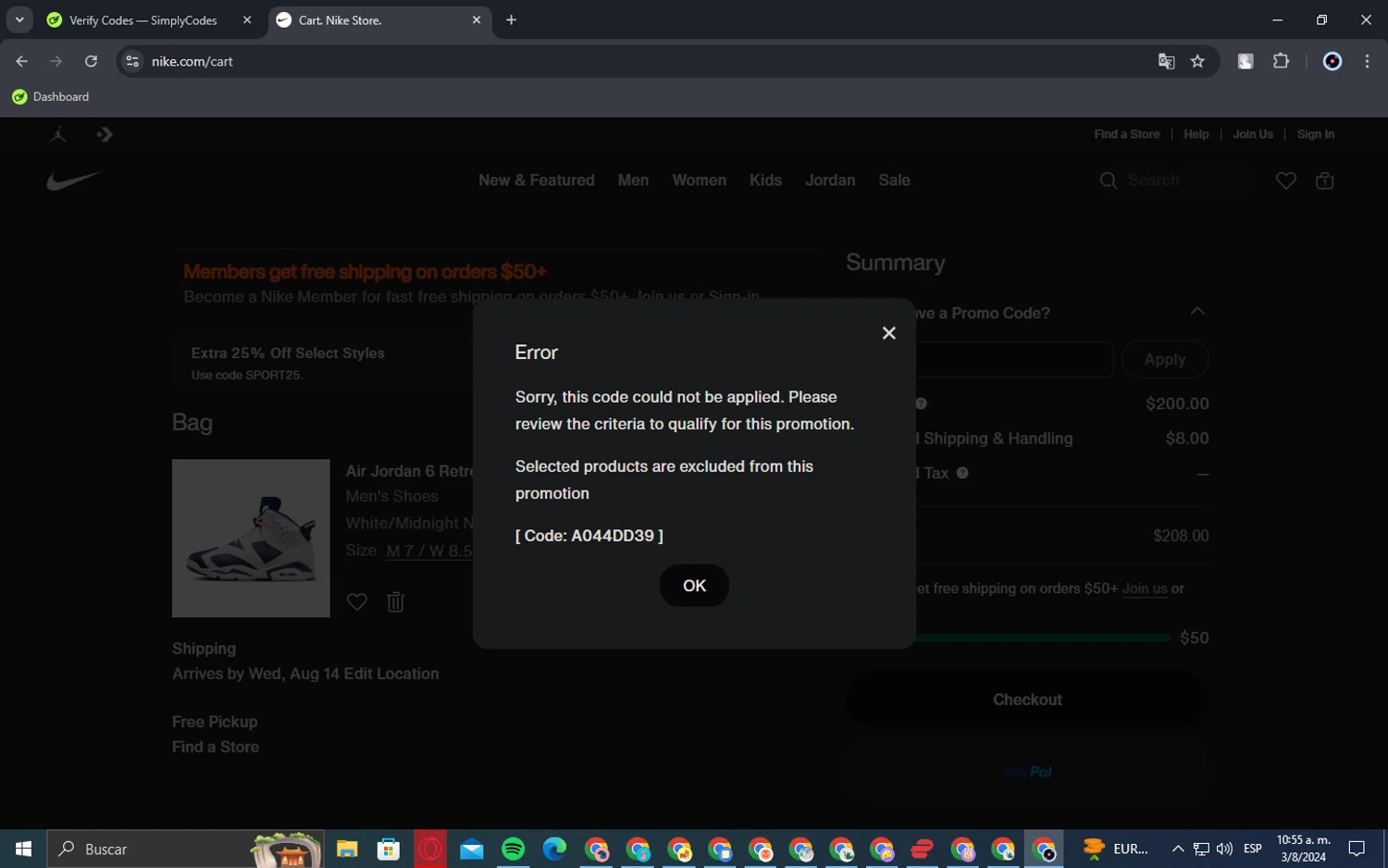Open the translate page icon

coord(1166,61)
